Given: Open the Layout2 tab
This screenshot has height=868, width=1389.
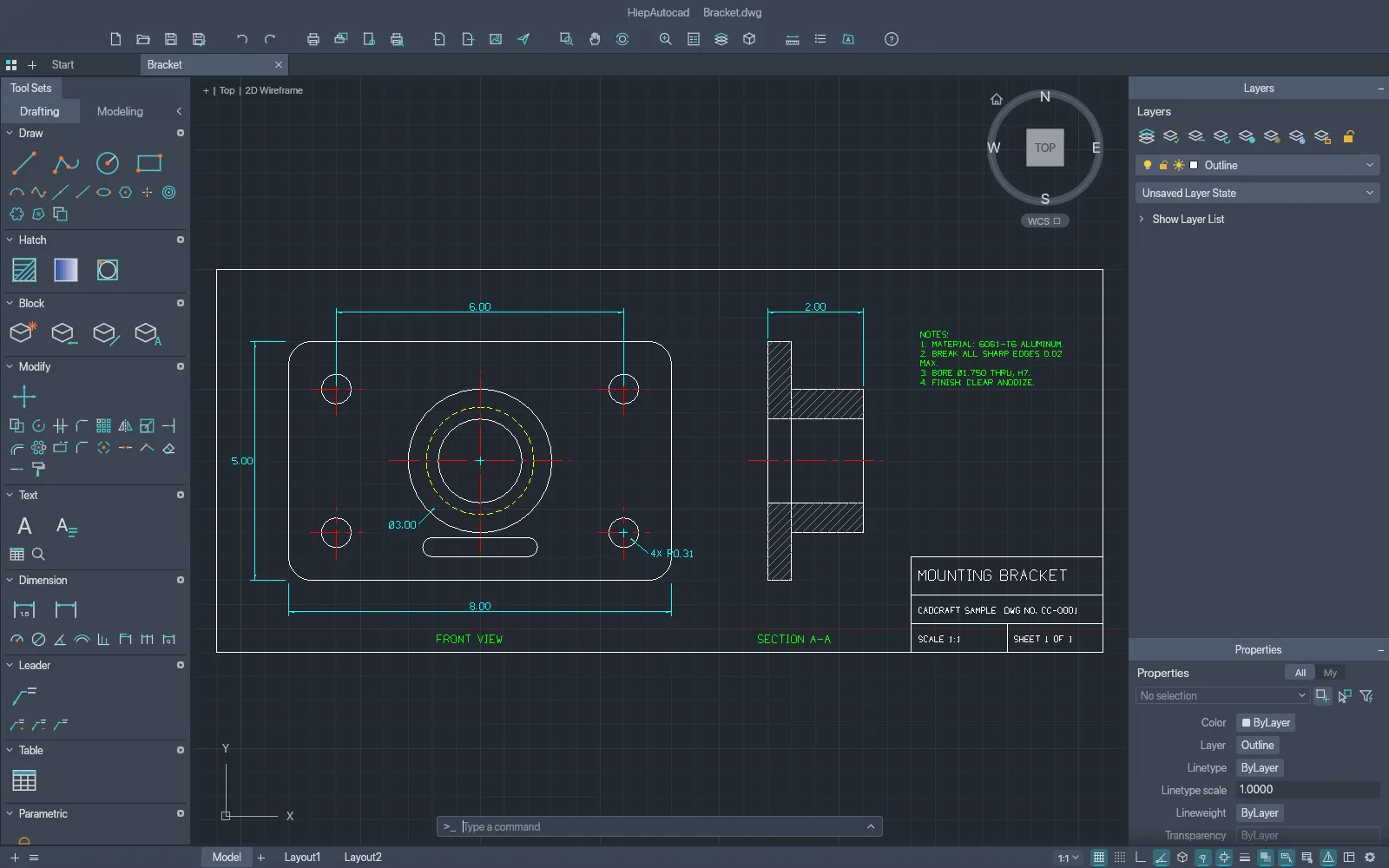Looking at the screenshot, I should [x=363, y=858].
